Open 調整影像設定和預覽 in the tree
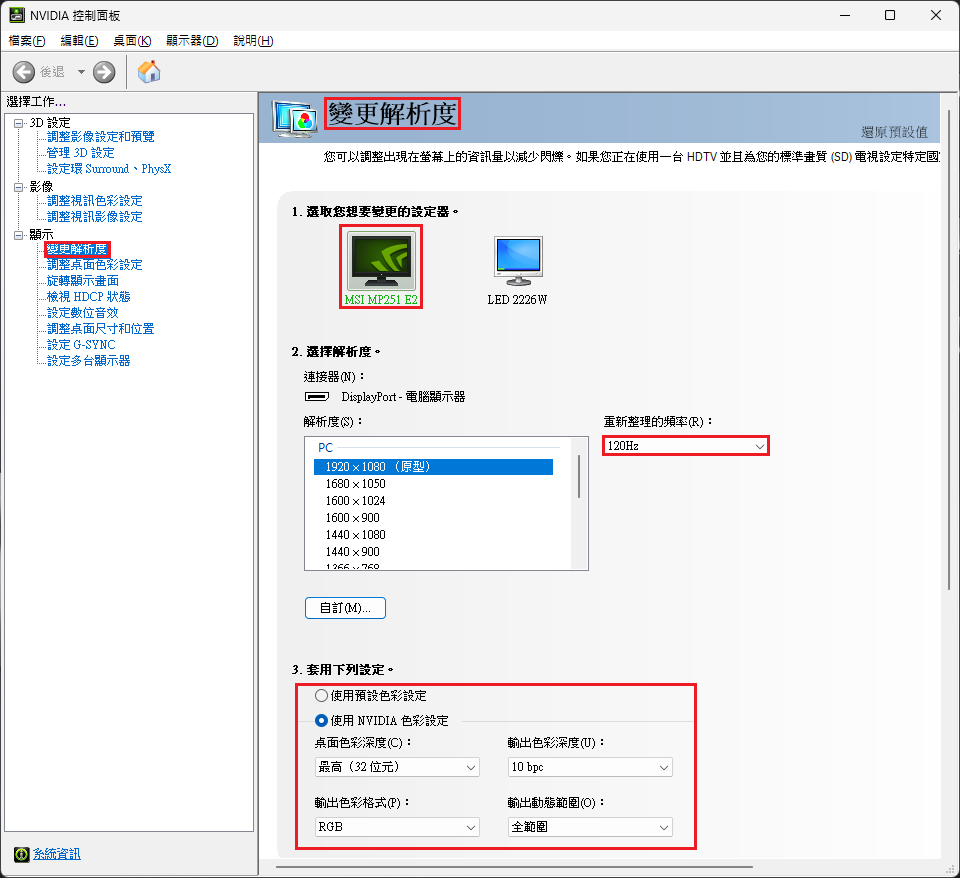960x878 pixels. [x=100, y=137]
